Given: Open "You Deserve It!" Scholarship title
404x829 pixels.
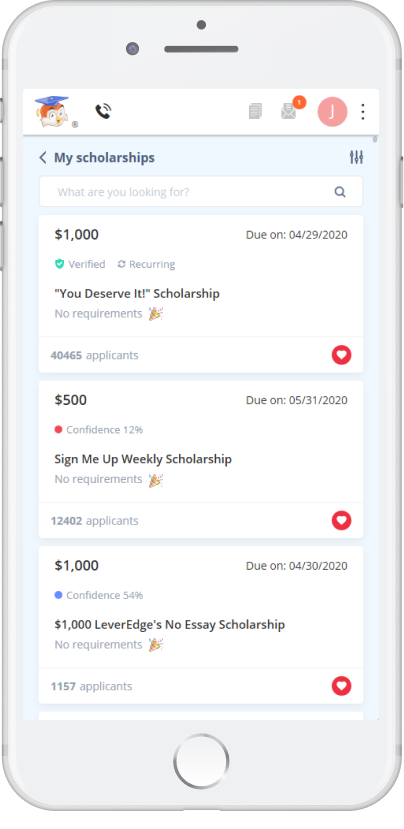Looking at the screenshot, I should (x=137, y=293).
